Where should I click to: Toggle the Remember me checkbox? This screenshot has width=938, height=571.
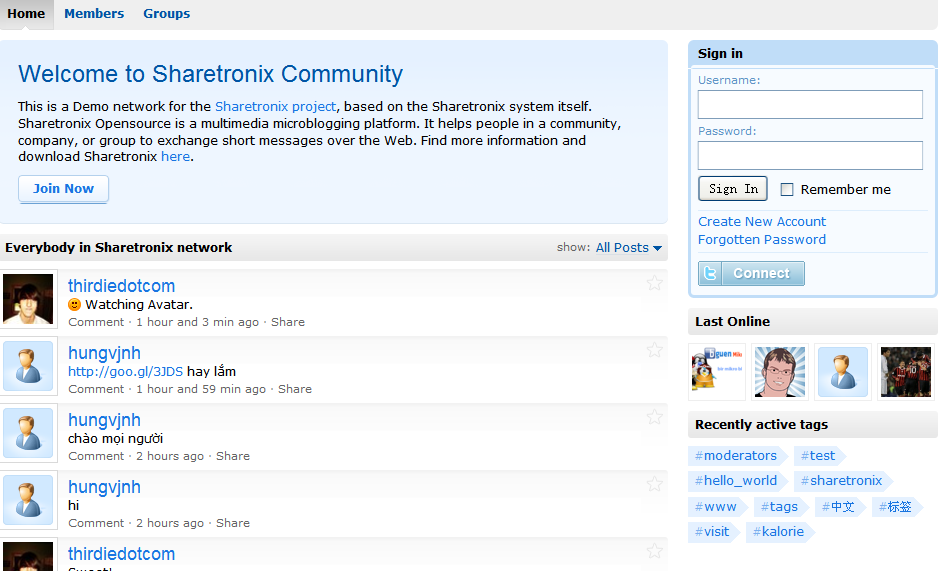click(x=787, y=190)
